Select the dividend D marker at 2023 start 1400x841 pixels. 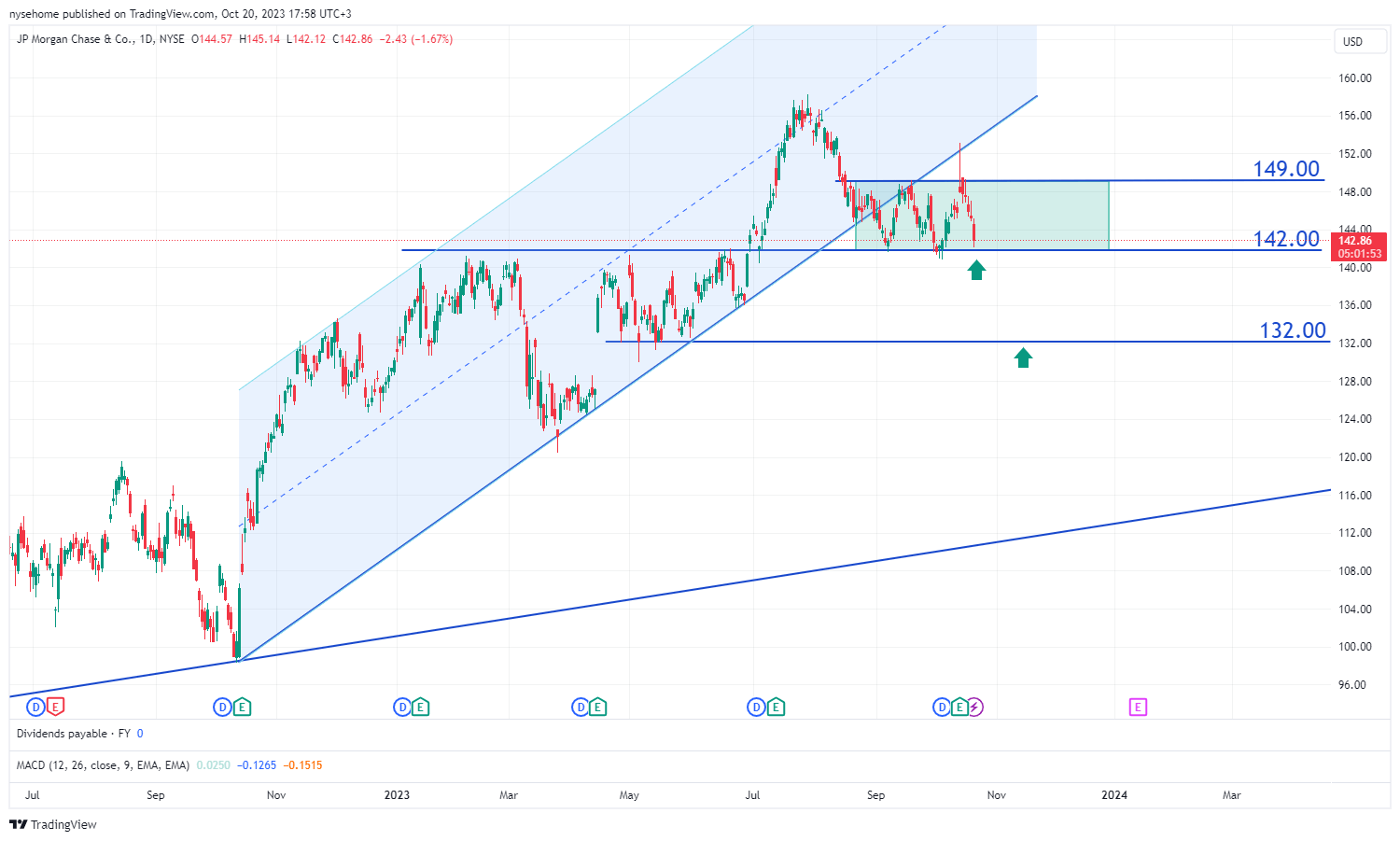pos(402,708)
